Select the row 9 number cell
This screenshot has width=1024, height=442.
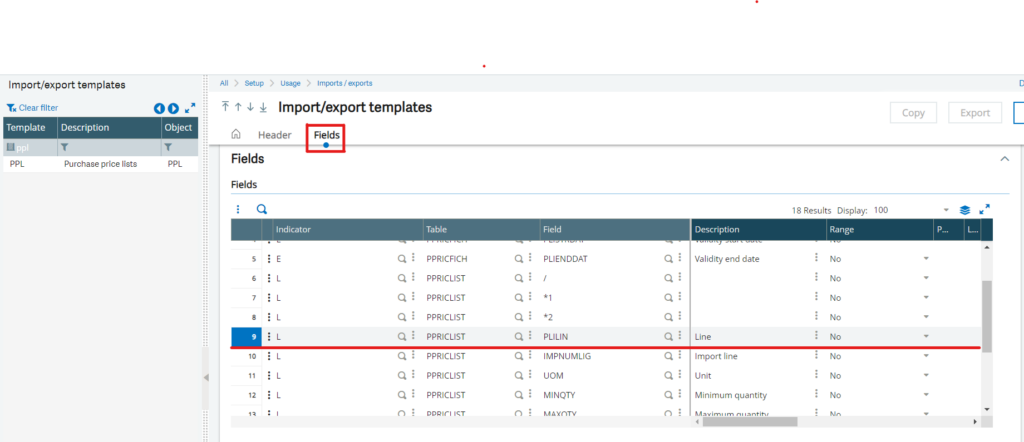coord(247,337)
